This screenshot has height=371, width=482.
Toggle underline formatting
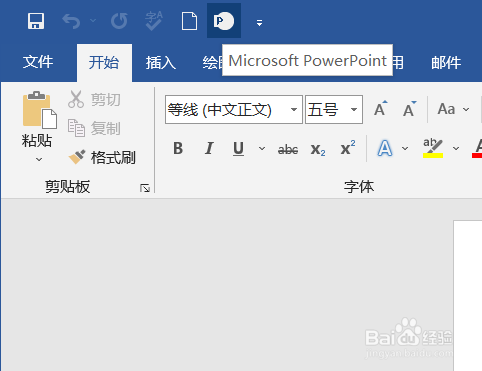pyautogui.click(x=238, y=149)
